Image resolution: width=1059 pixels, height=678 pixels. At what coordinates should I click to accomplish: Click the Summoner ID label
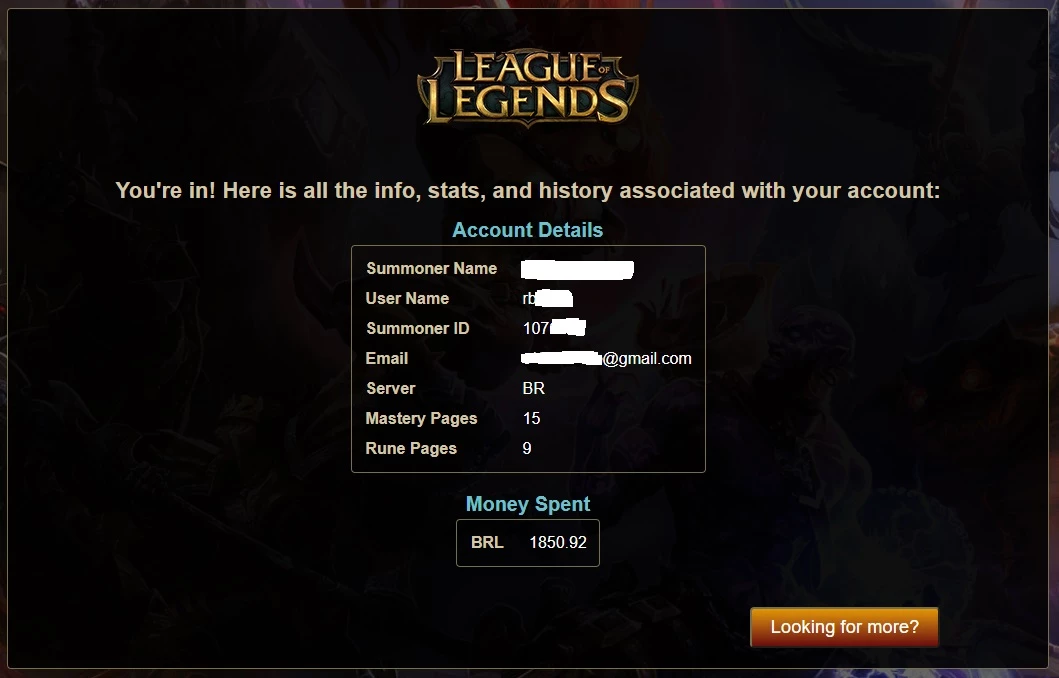(x=417, y=328)
